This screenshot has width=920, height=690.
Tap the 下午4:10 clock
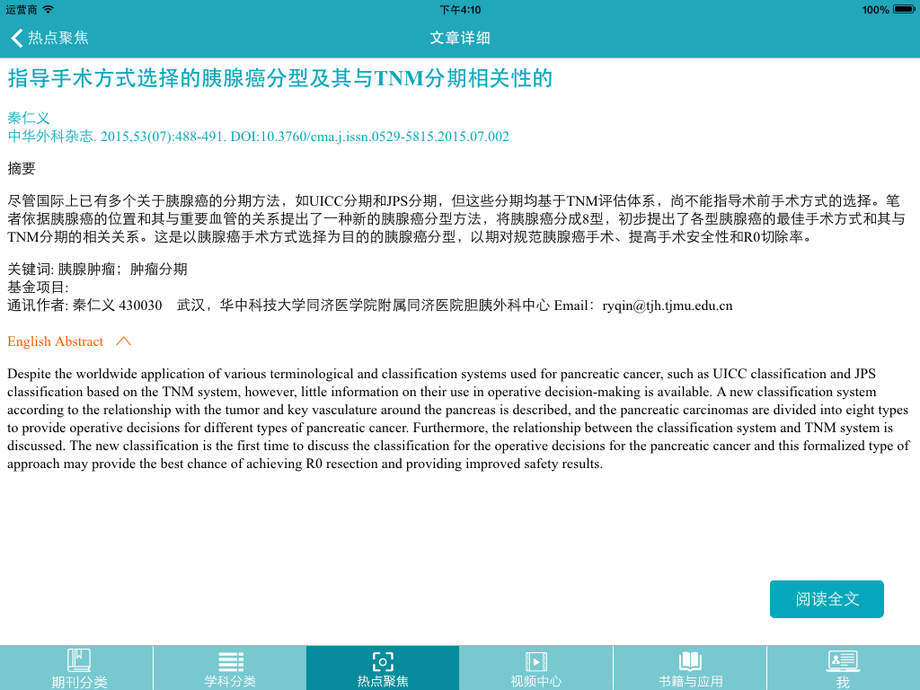pyautogui.click(x=460, y=9)
